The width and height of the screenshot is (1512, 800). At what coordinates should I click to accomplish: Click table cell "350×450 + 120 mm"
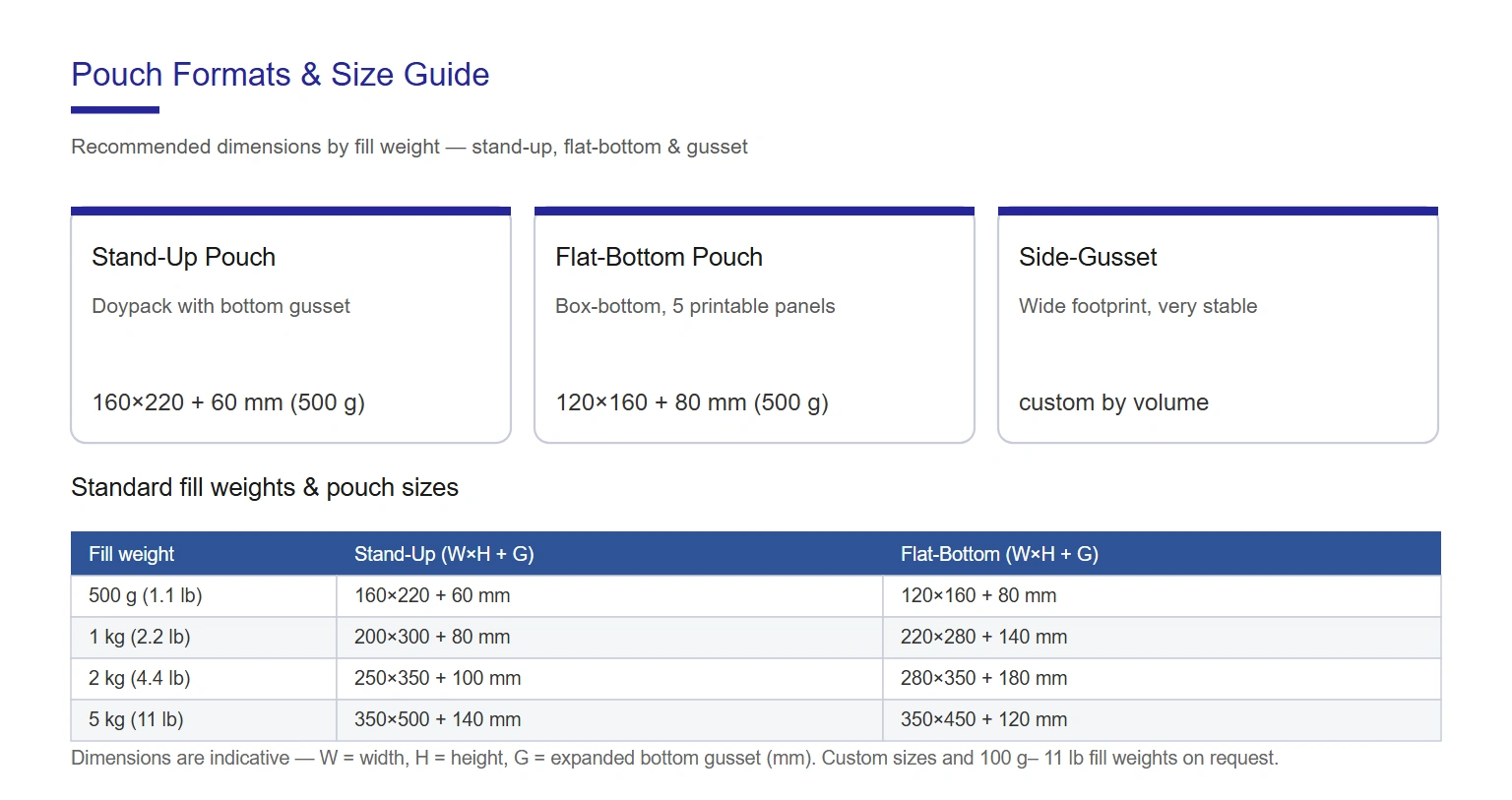1162,719
